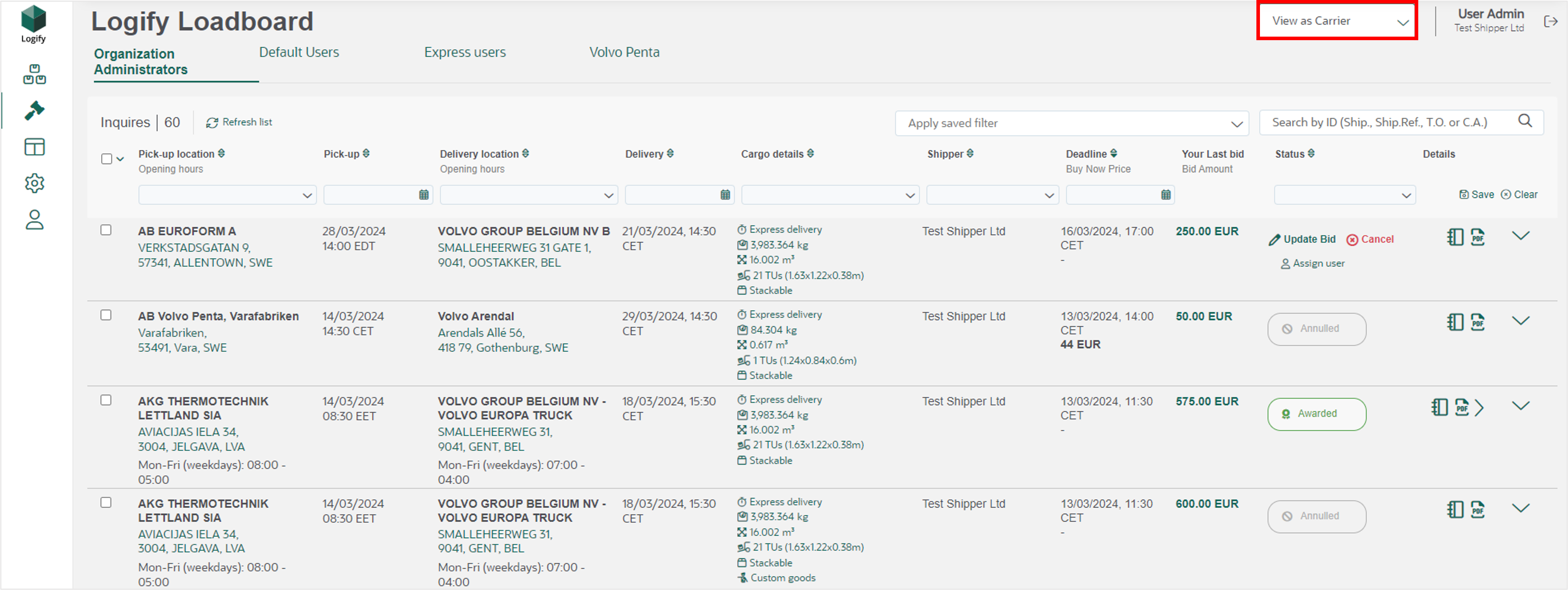Sort by Cargo details column
The image size is (1568, 590).
pos(810,153)
